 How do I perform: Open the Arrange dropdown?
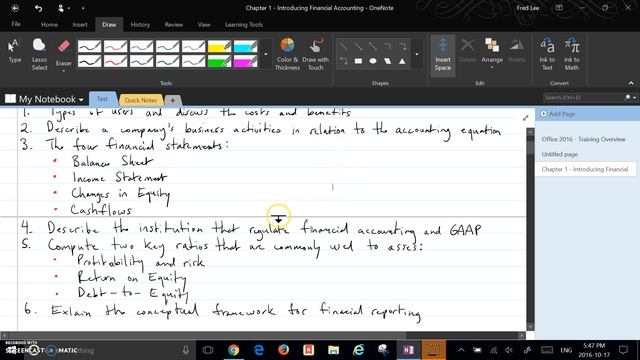[492, 53]
